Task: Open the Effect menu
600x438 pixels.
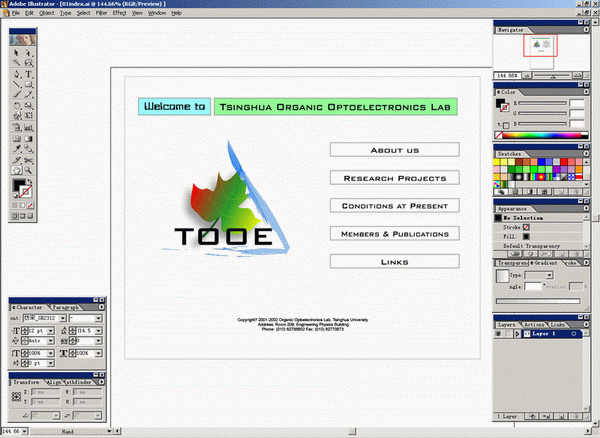Action: (x=119, y=13)
